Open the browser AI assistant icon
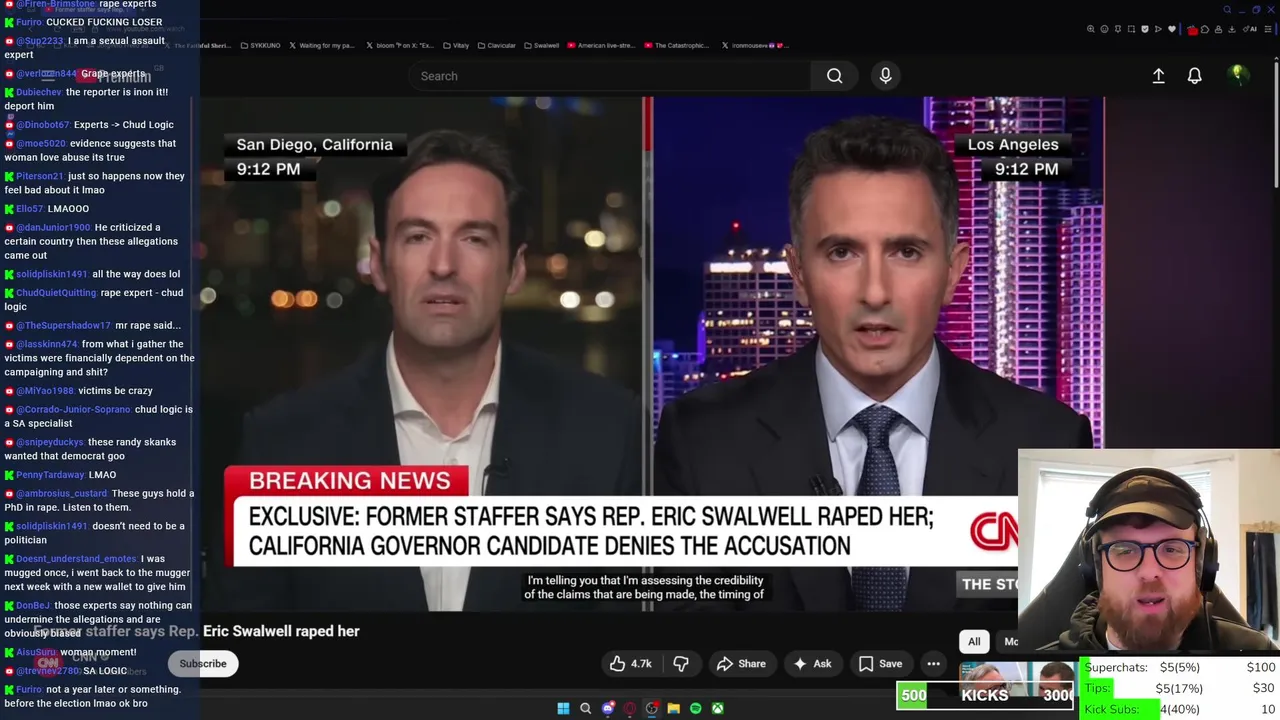The height and width of the screenshot is (720, 1280). point(1250,29)
